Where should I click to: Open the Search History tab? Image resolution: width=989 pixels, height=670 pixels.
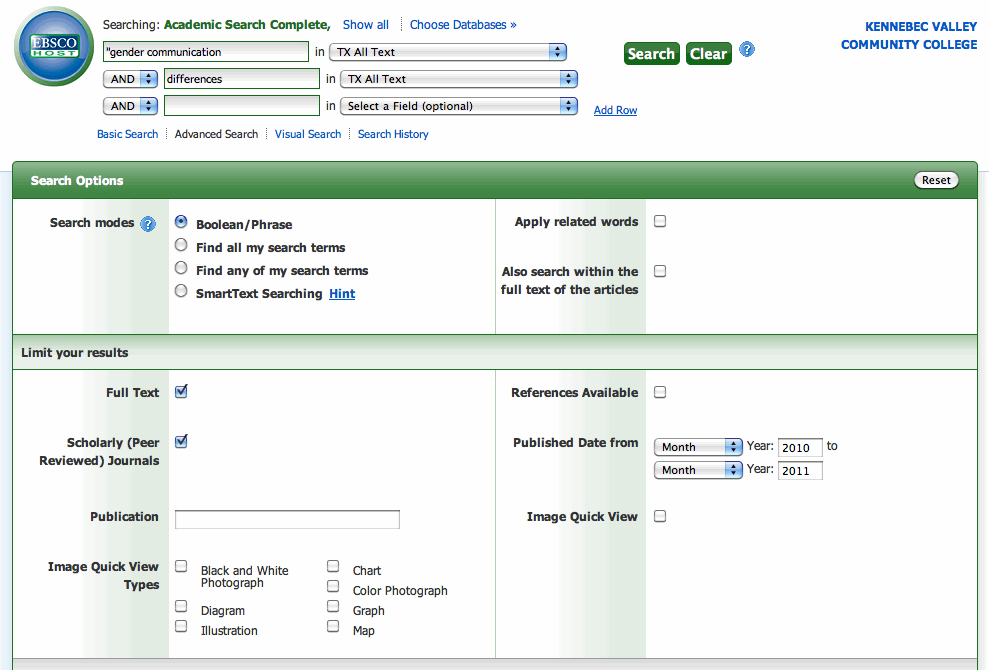[393, 134]
